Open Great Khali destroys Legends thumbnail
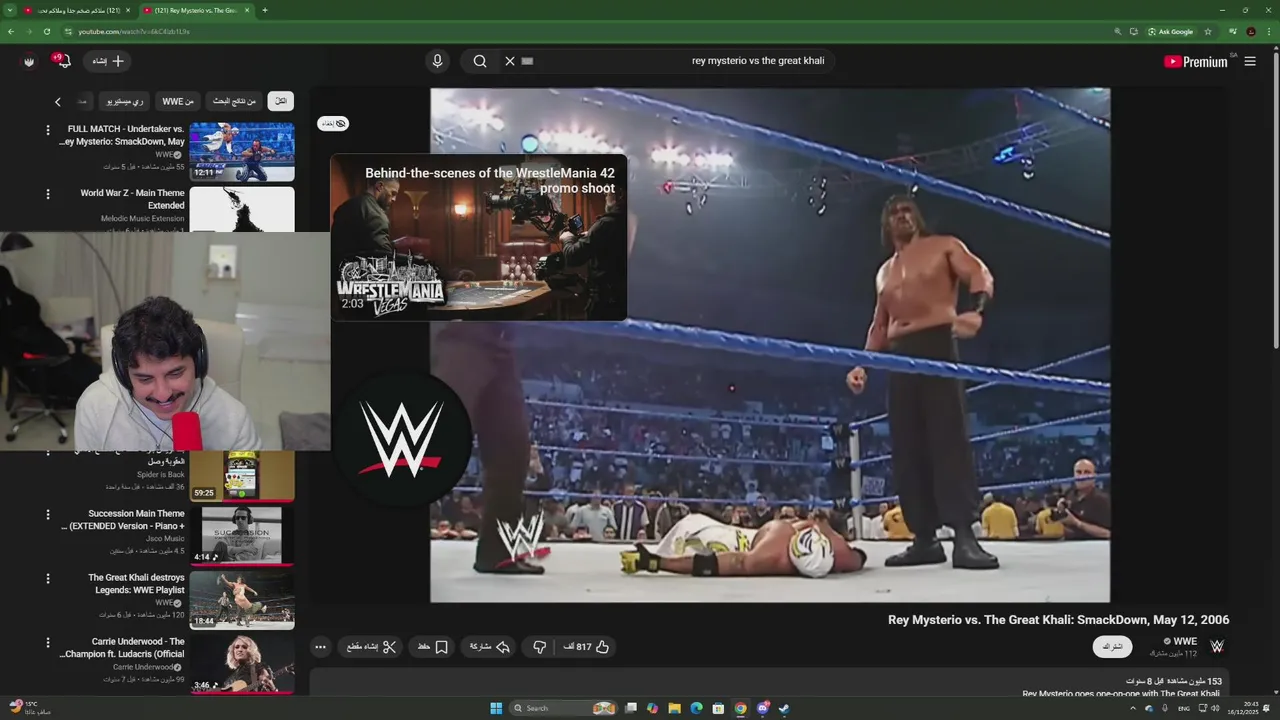 242,599
